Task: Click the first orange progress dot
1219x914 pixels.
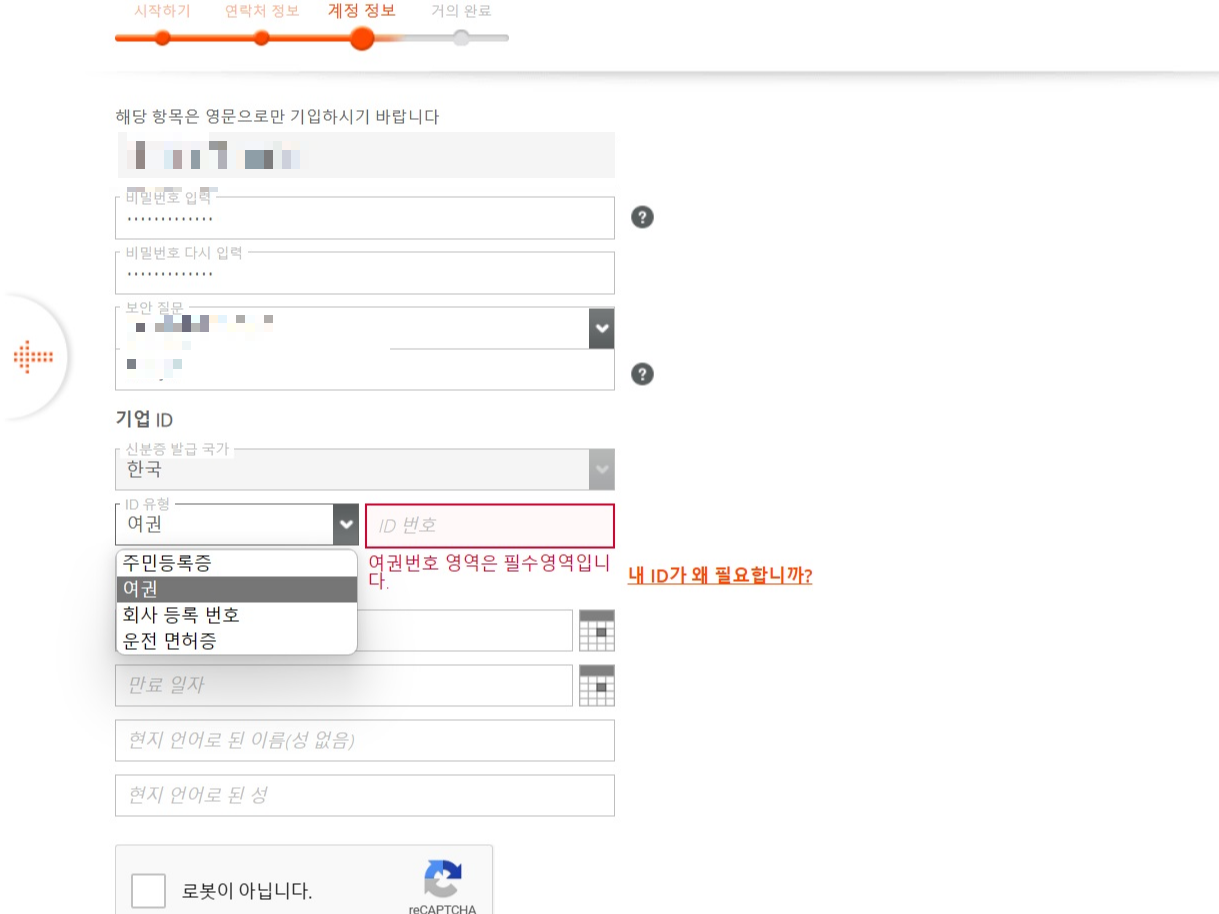Action: click(162, 38)
